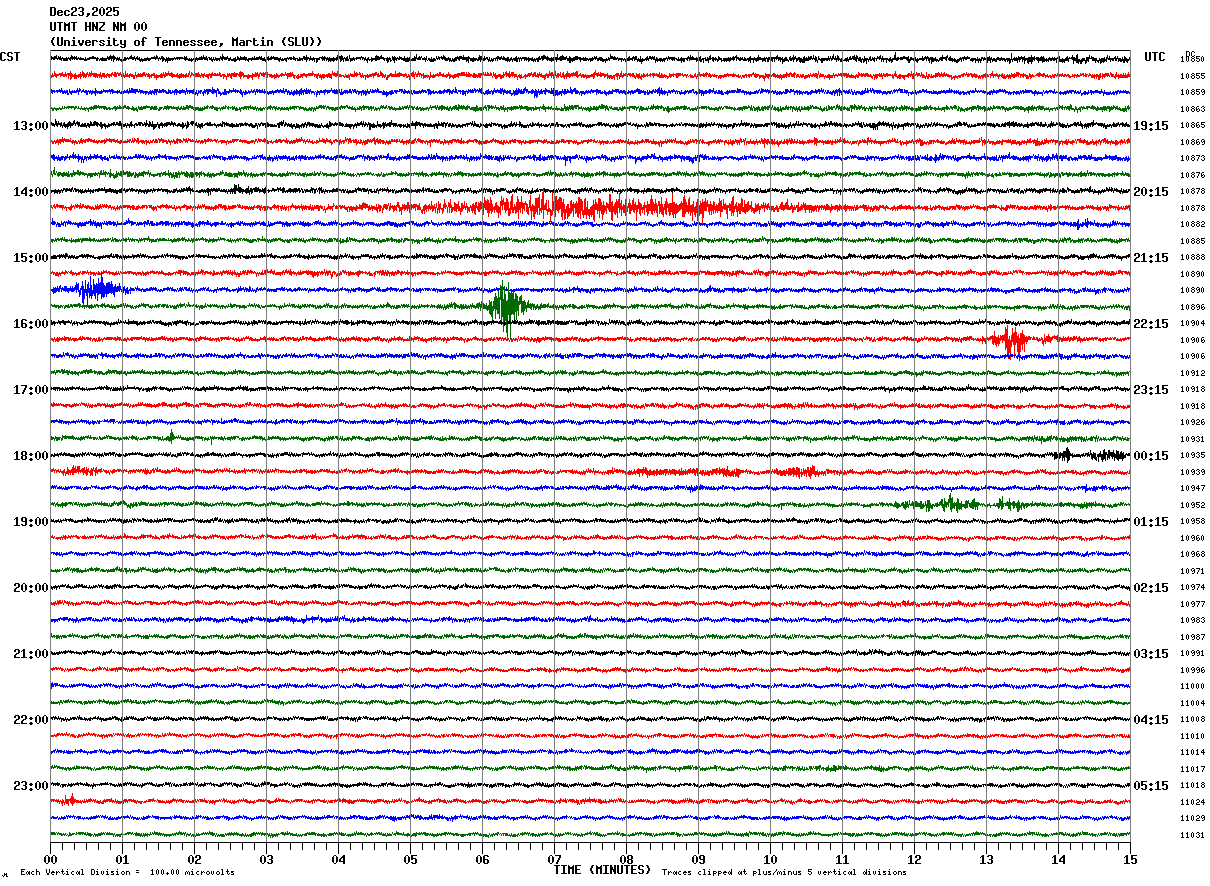Click the "TIME (MINUTES)" axis title

pyautogui.click(x=602, y=870)
